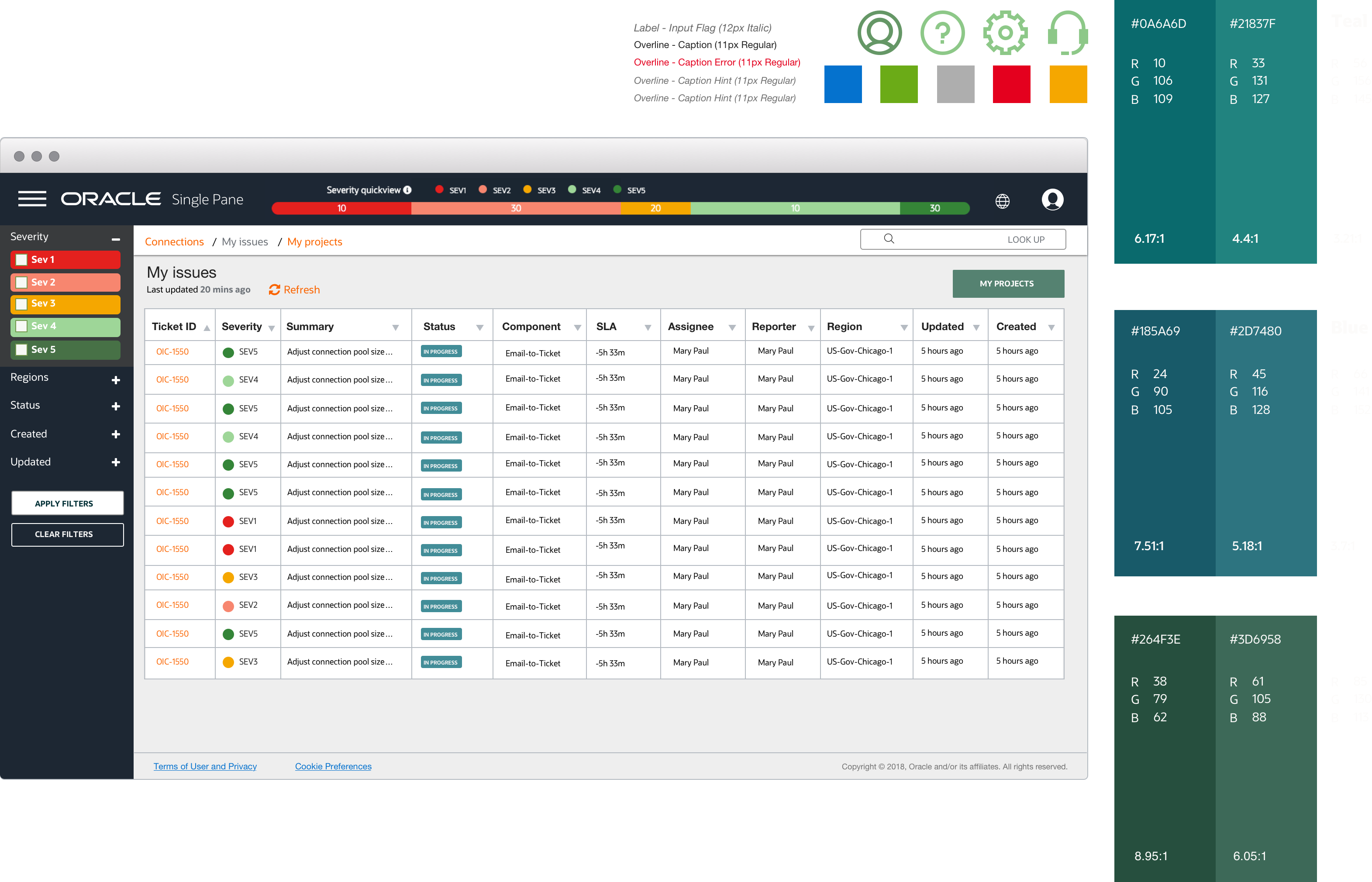The image size is (1372, 882).
Task: Expand the Created filter section
Action: [x=116, y=434]
